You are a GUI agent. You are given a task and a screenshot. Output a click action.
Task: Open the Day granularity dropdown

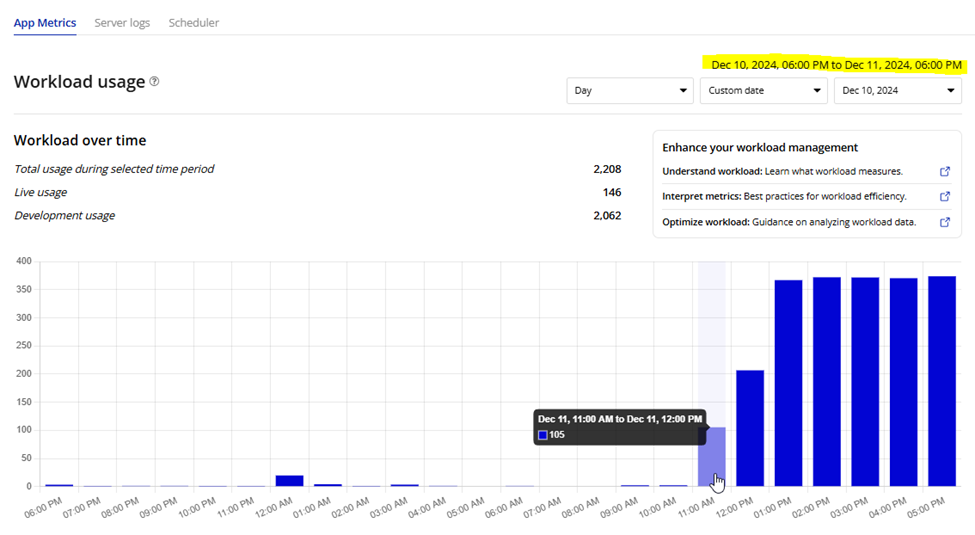629,91
